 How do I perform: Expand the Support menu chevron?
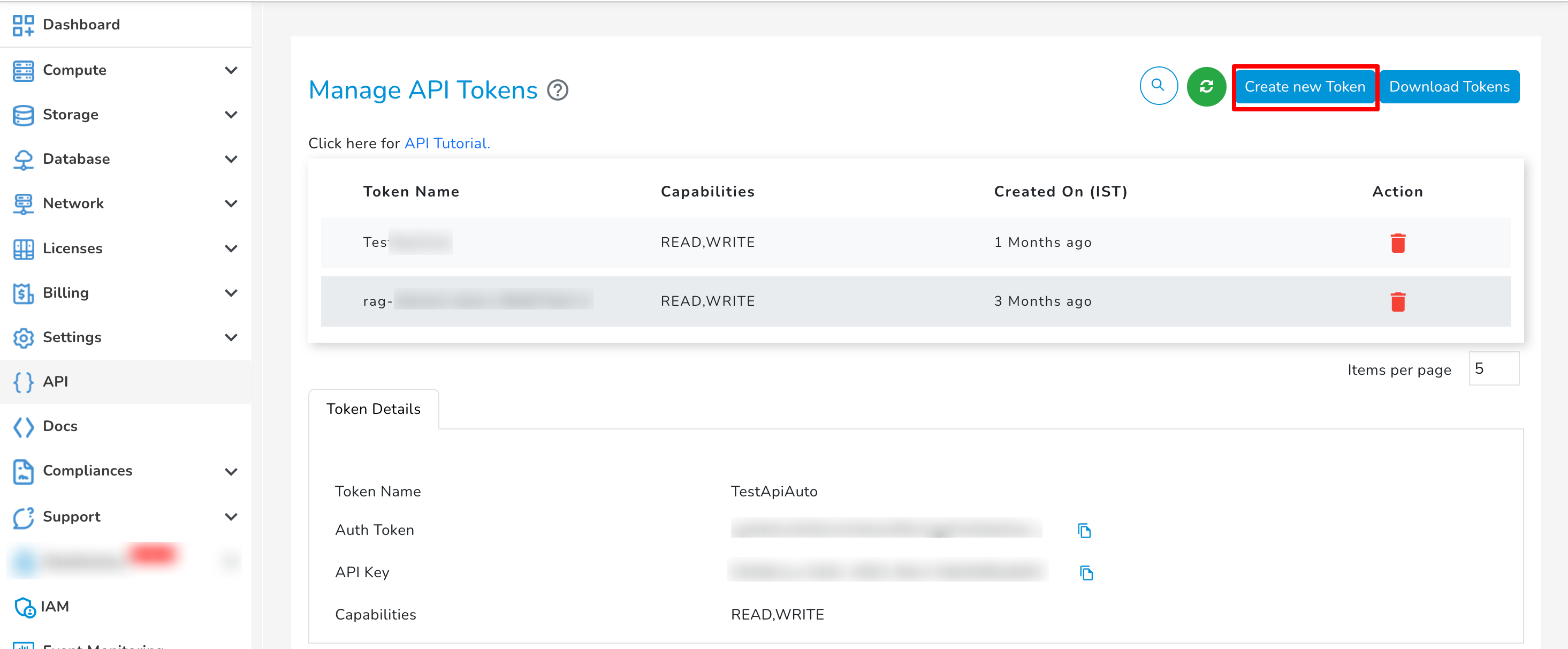point(230,517)
